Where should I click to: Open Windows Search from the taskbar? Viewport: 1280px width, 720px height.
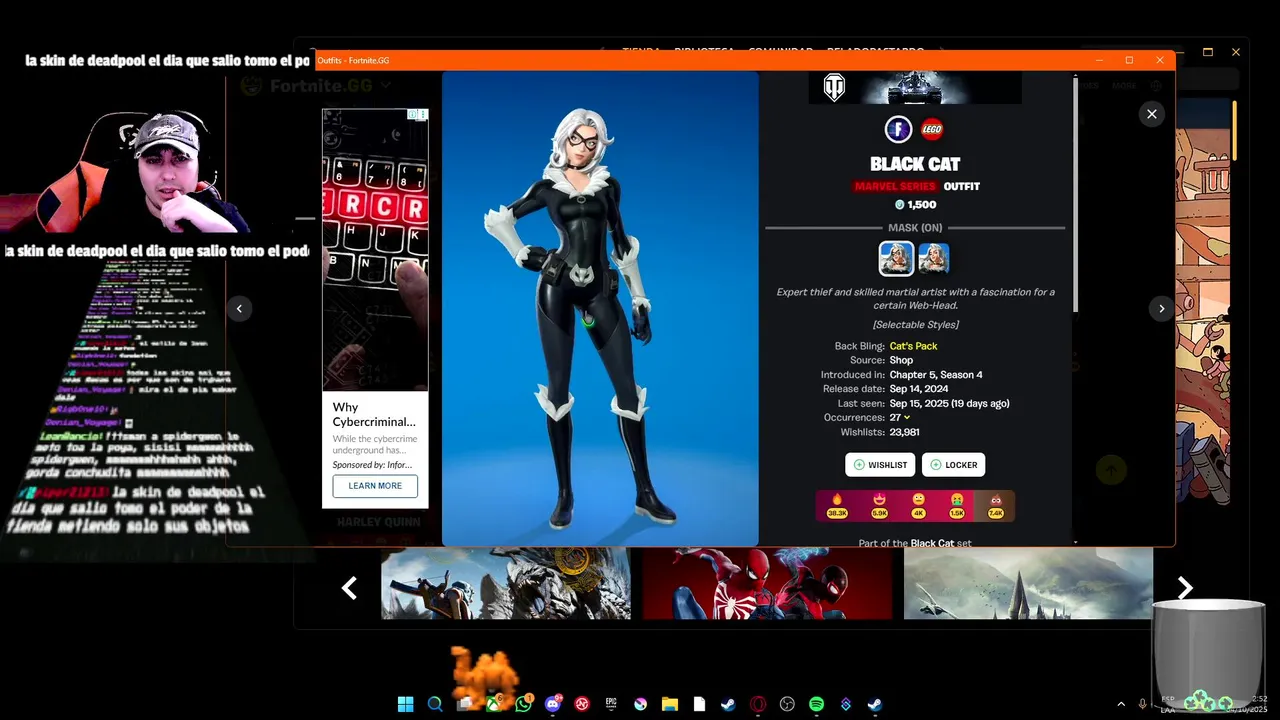[435, 704]
